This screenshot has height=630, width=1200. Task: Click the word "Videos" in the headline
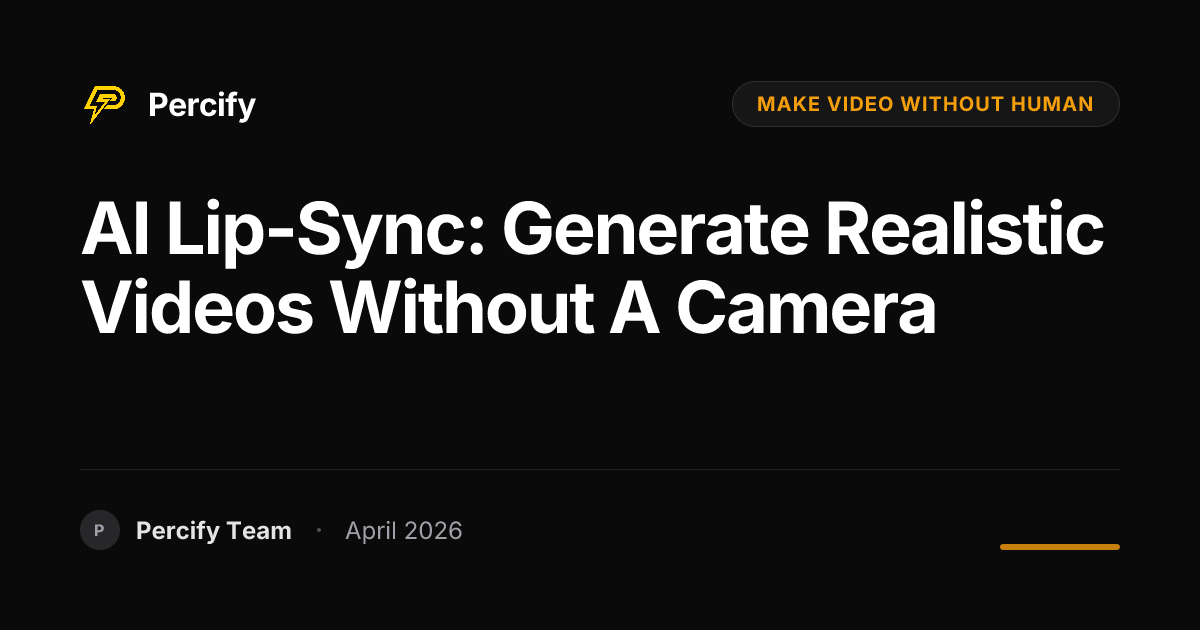click(x=198, y=309)
